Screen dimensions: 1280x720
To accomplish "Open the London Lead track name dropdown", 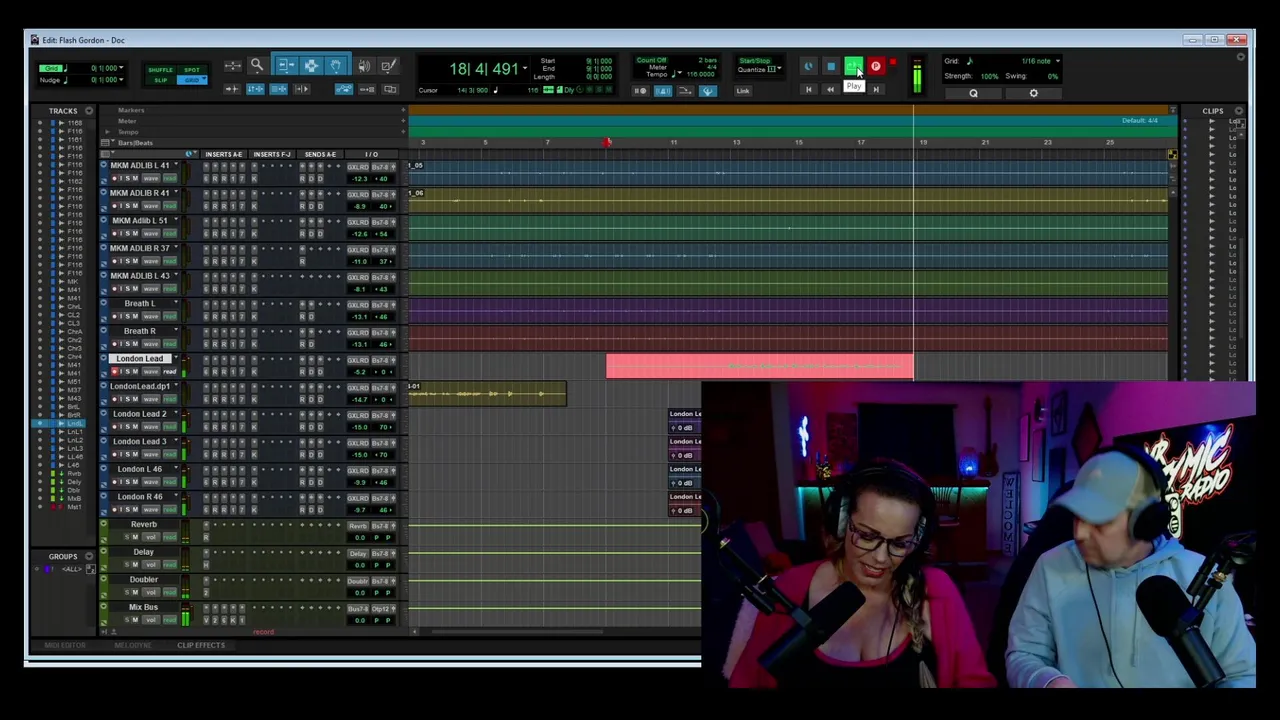I will point(176,358).
